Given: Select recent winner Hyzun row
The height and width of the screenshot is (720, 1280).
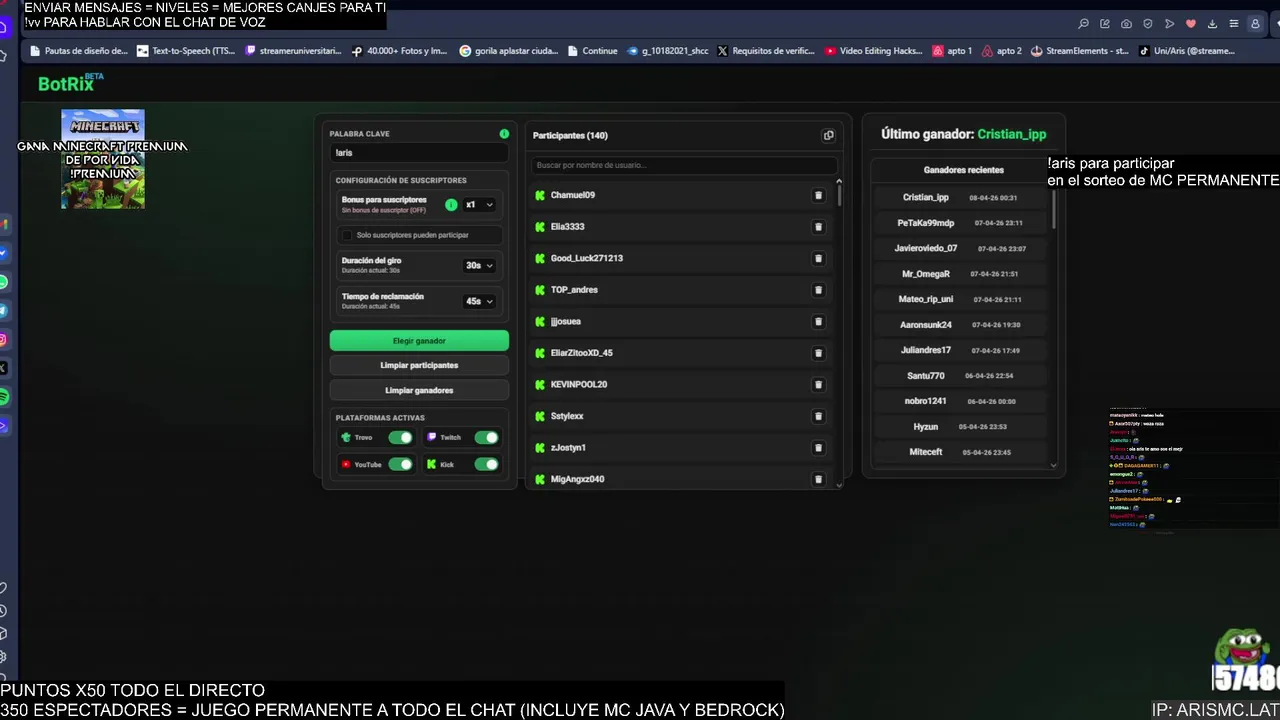Looking at the screenshot, I should [961, 427].
